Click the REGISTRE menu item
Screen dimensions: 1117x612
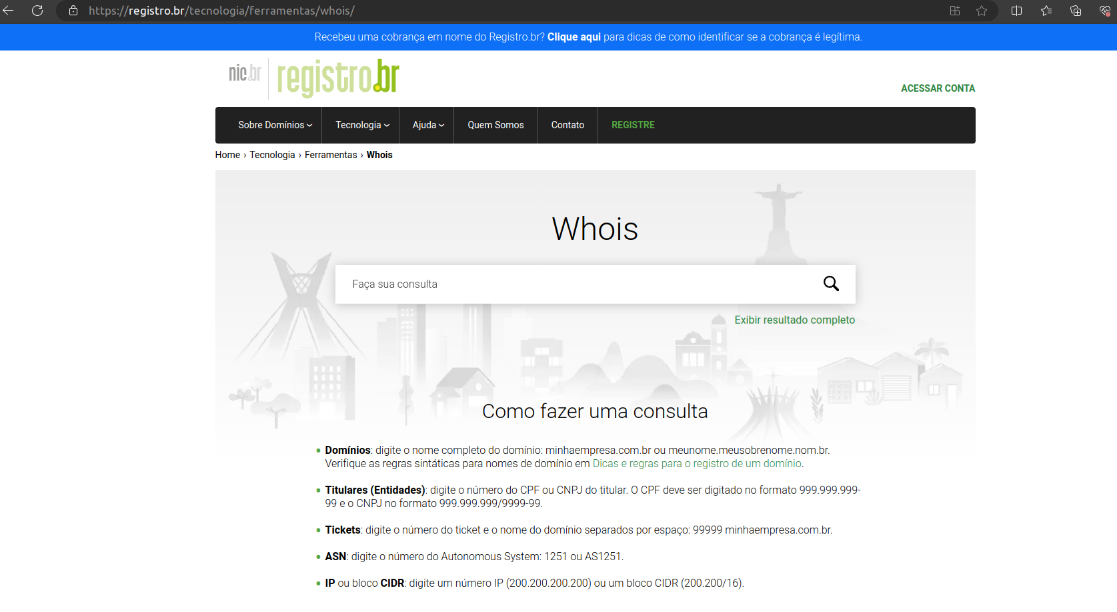coord(633,125)
